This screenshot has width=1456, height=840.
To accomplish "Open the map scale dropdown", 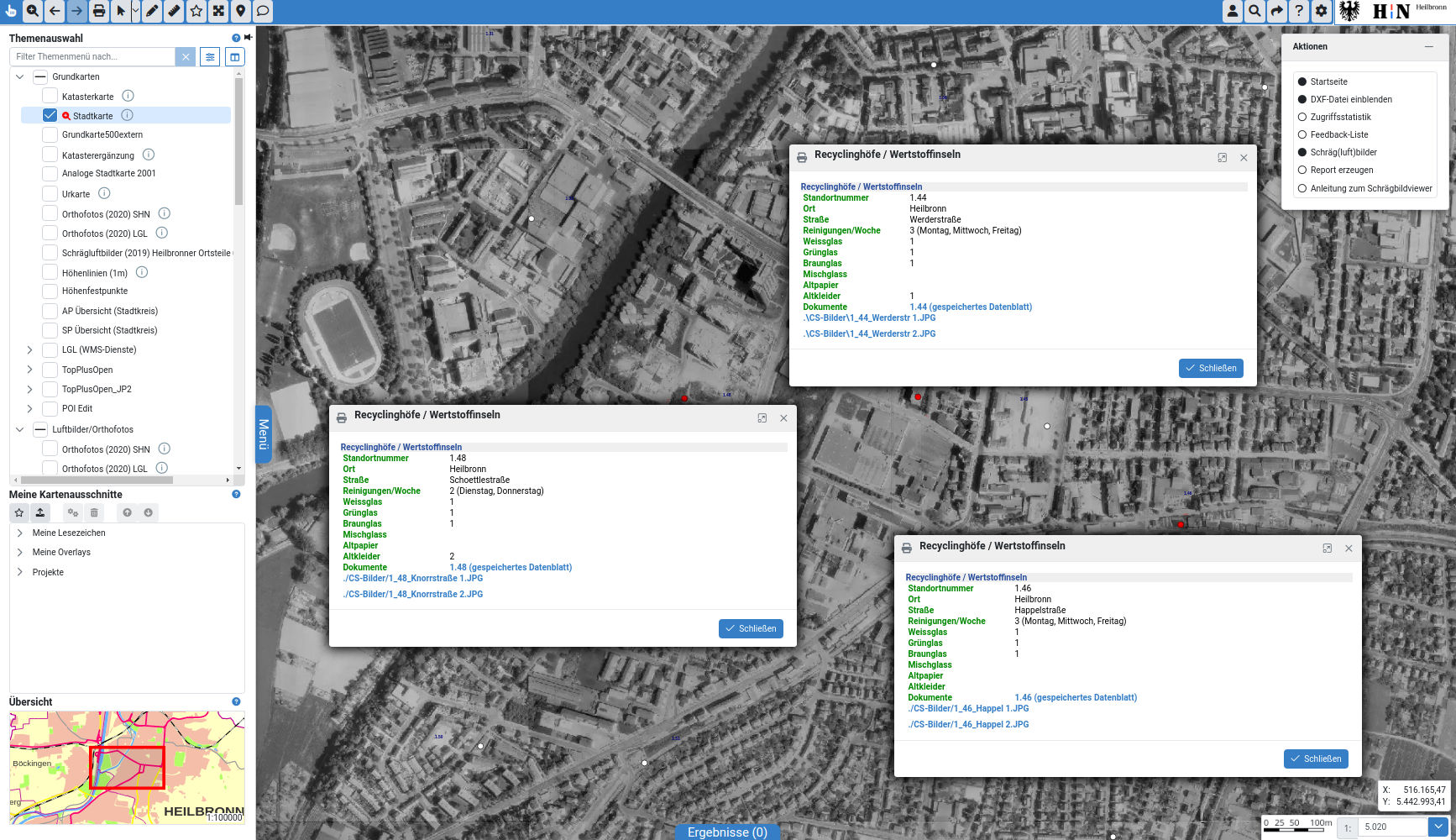I will tap(1438, 827).
